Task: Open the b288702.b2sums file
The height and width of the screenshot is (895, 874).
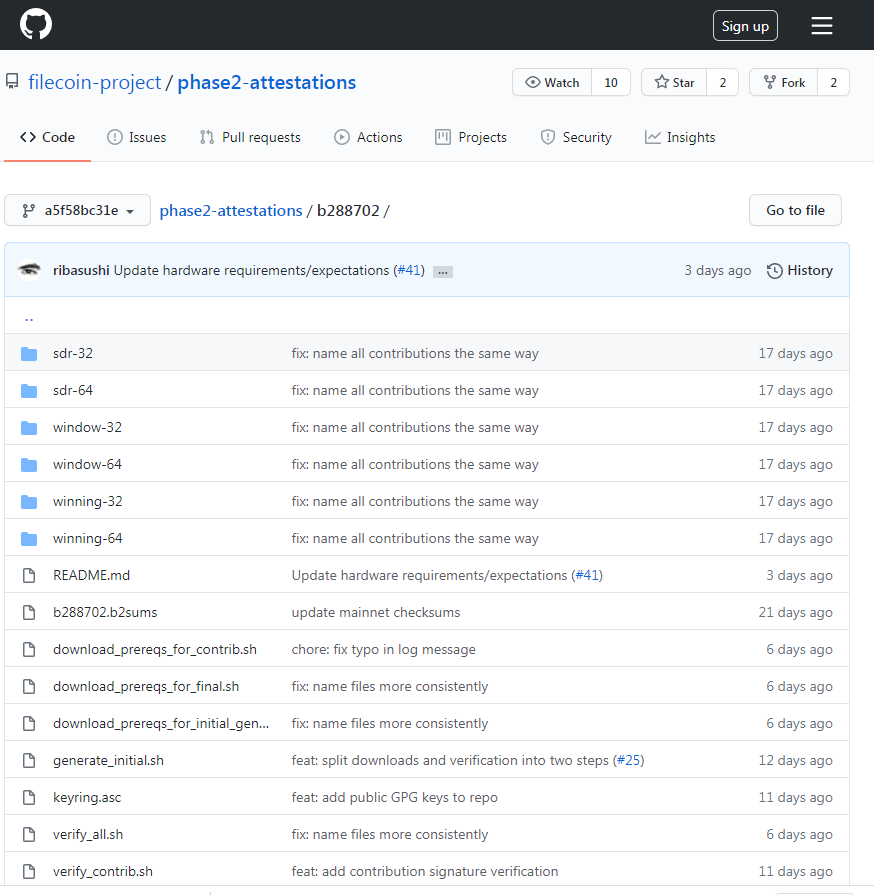Action: [105, 612]
